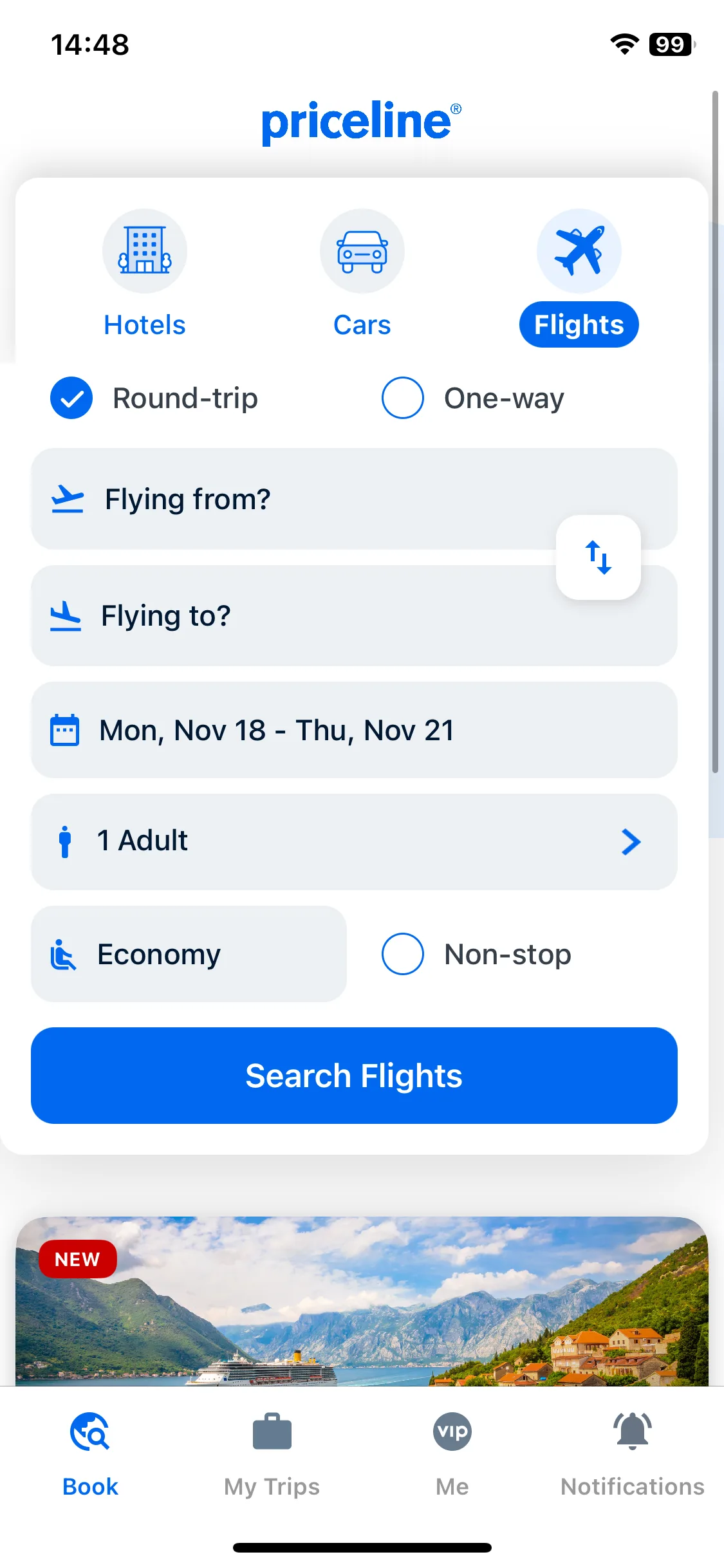Tap the Flying from? input field
The image size is (724, 1568).
(354, 499)
